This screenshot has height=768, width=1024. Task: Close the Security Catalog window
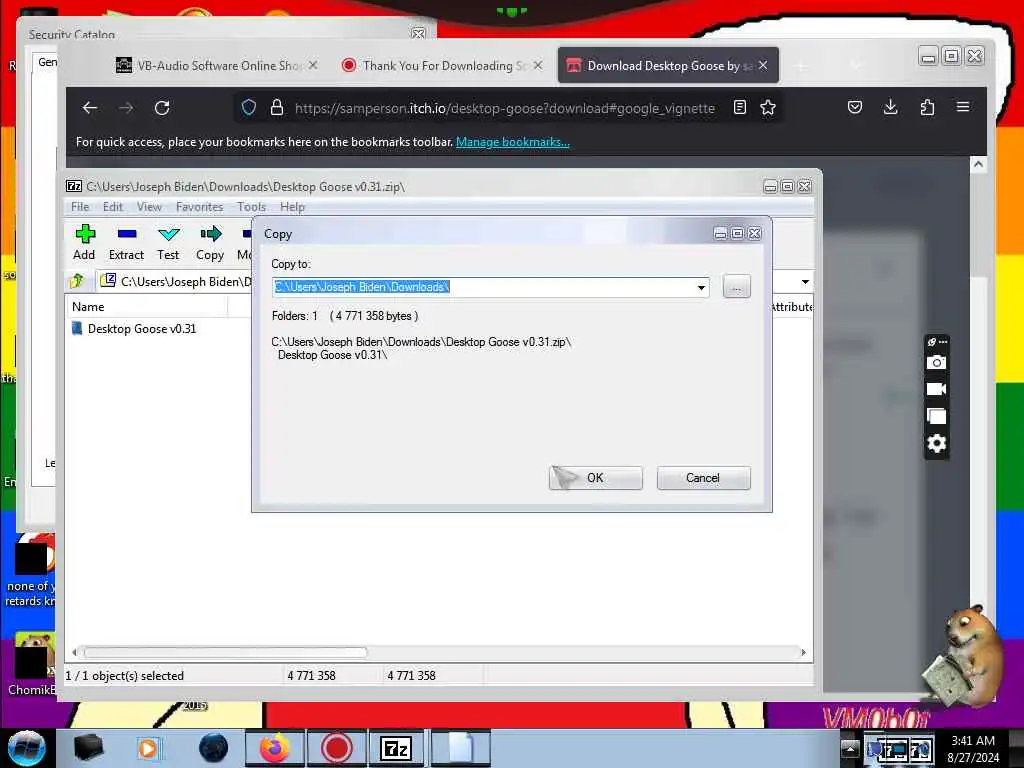point(418,33)
